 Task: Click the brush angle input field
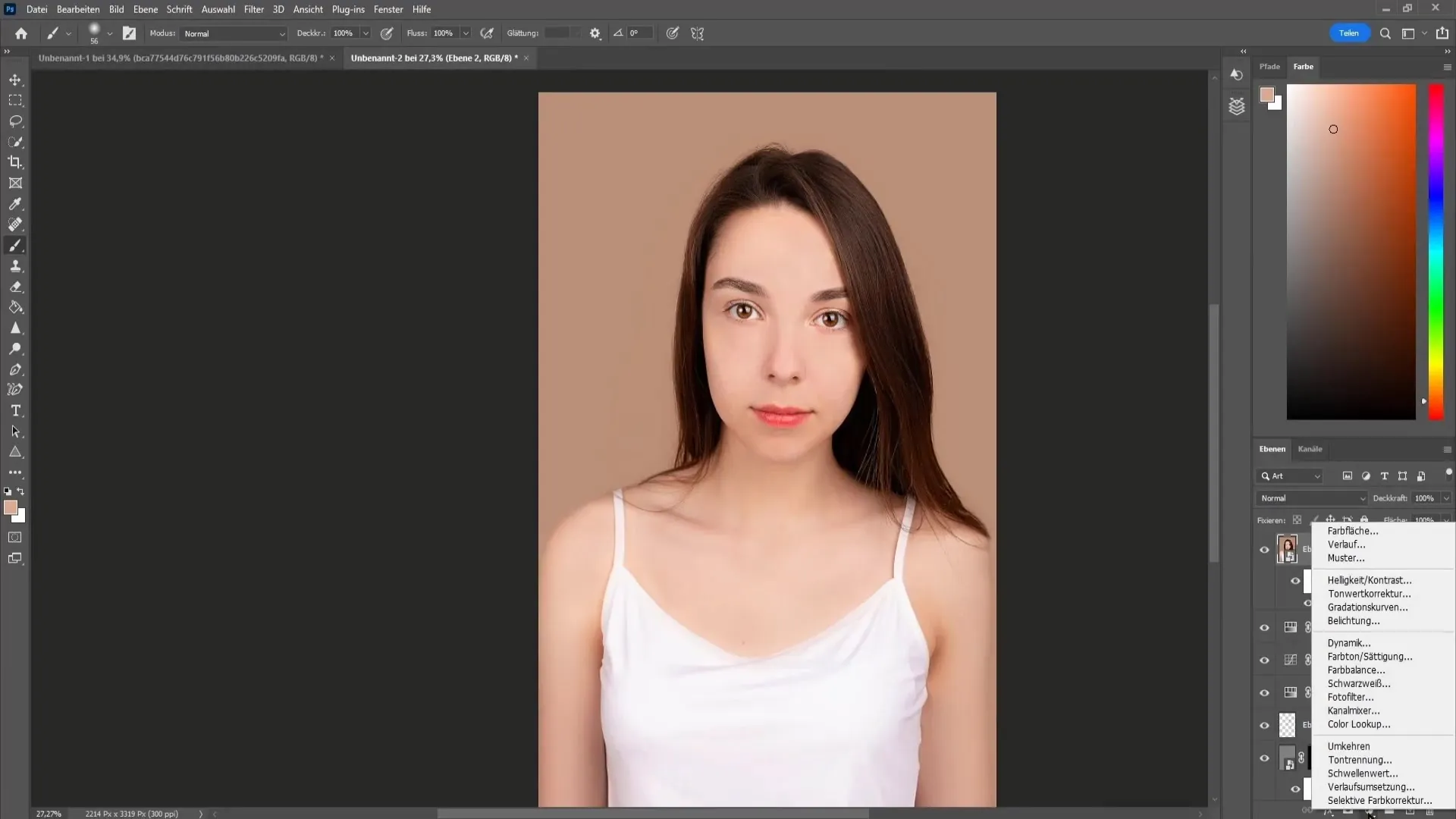[639, 33]
